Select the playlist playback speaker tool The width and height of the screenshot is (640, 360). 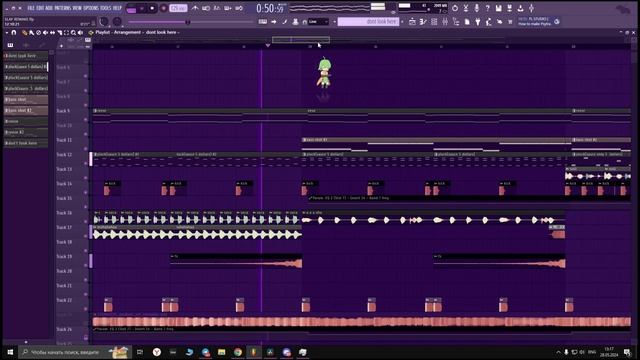80,32
